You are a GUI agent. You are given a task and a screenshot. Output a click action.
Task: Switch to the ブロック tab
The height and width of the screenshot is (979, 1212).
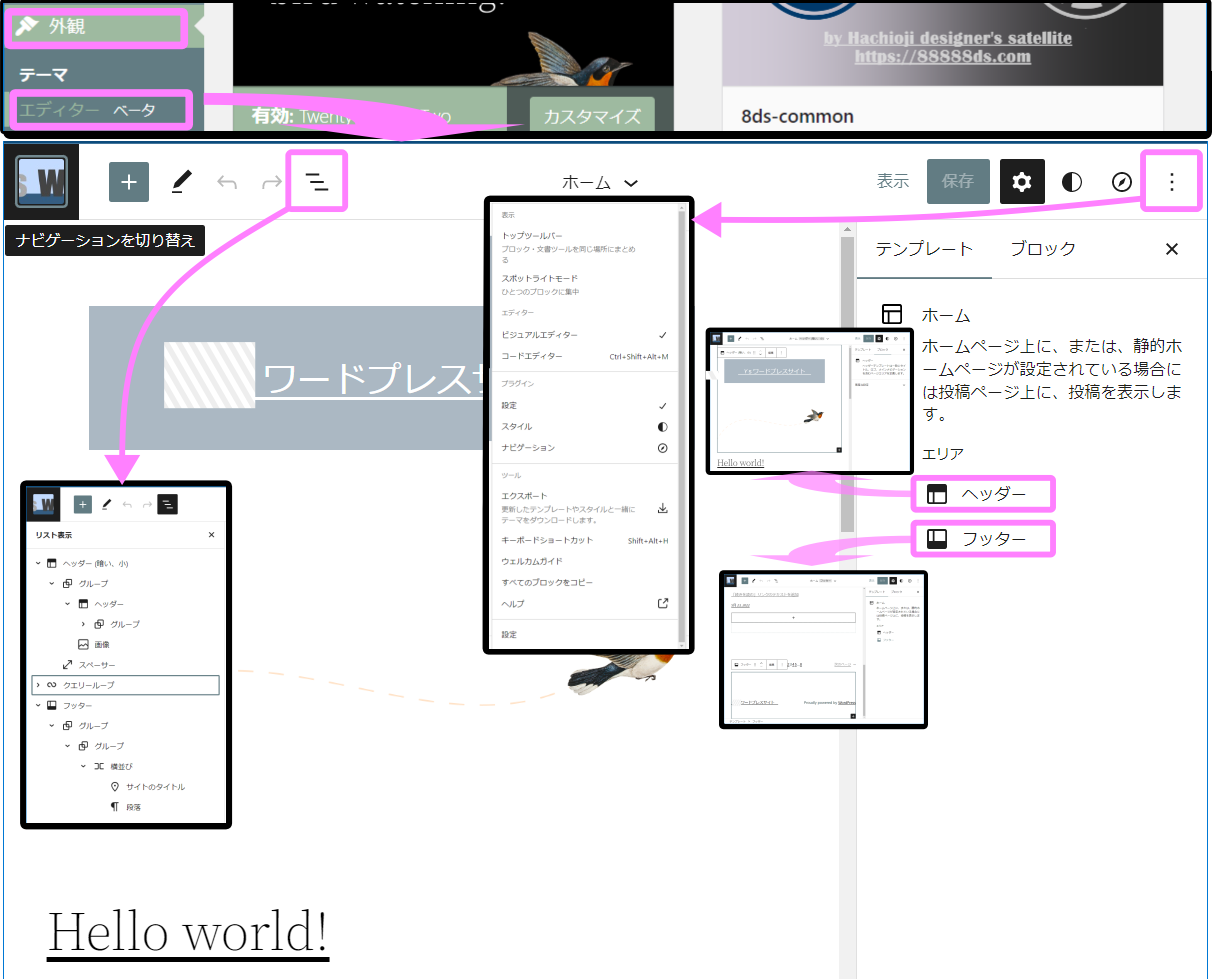[1043, 249]
